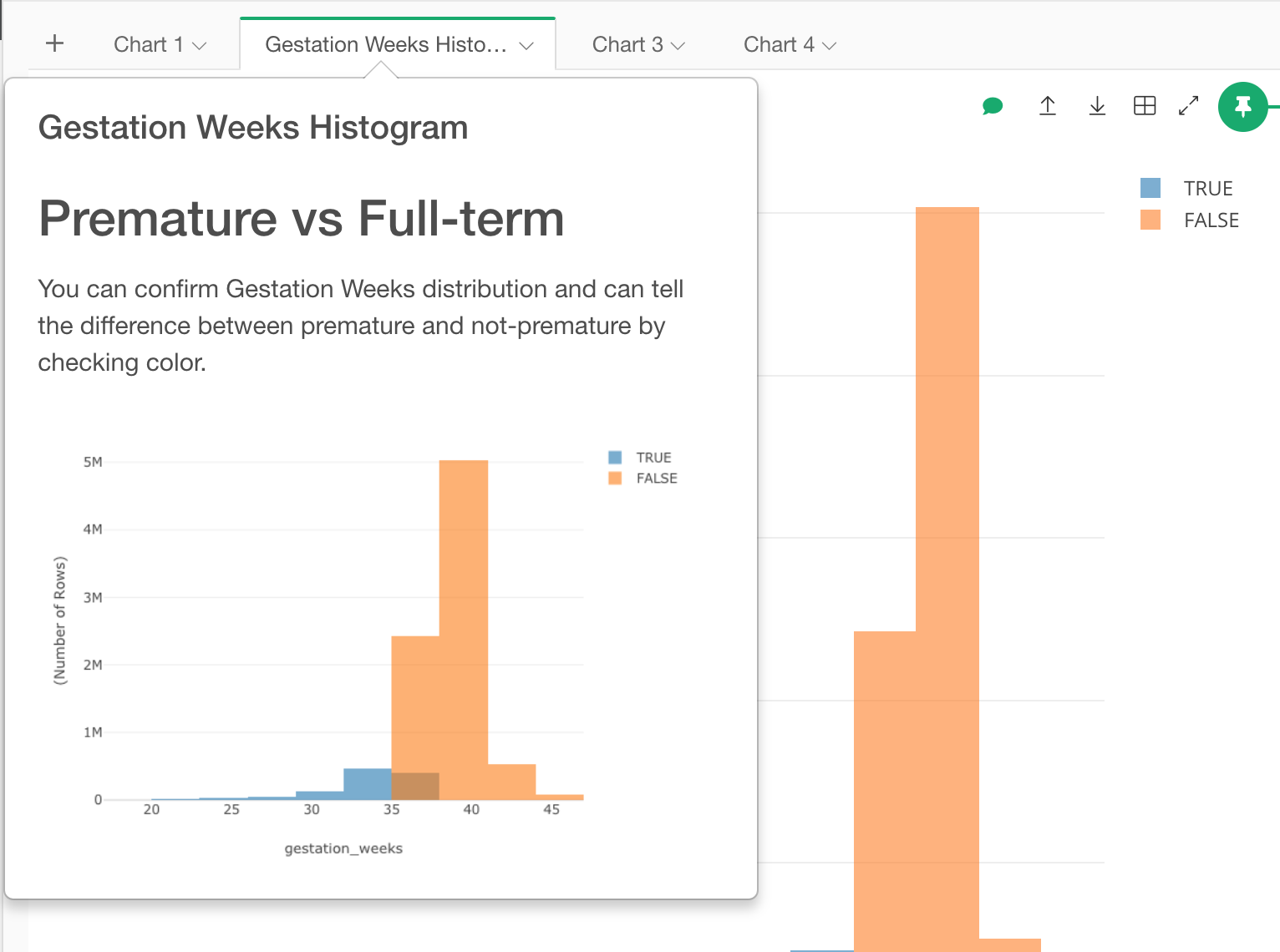
Task: Click the download arrow icon
Action: pos(1097,106)
